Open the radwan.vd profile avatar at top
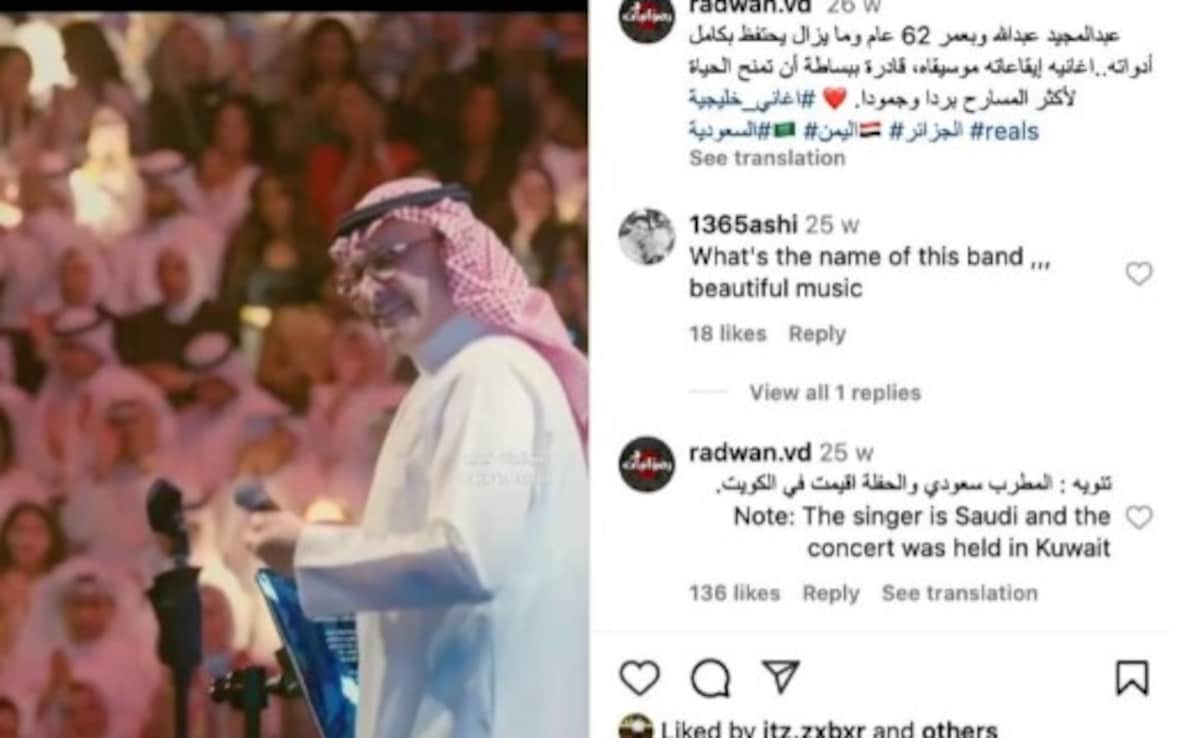1200x738 pixels. [x=646, y=17]
